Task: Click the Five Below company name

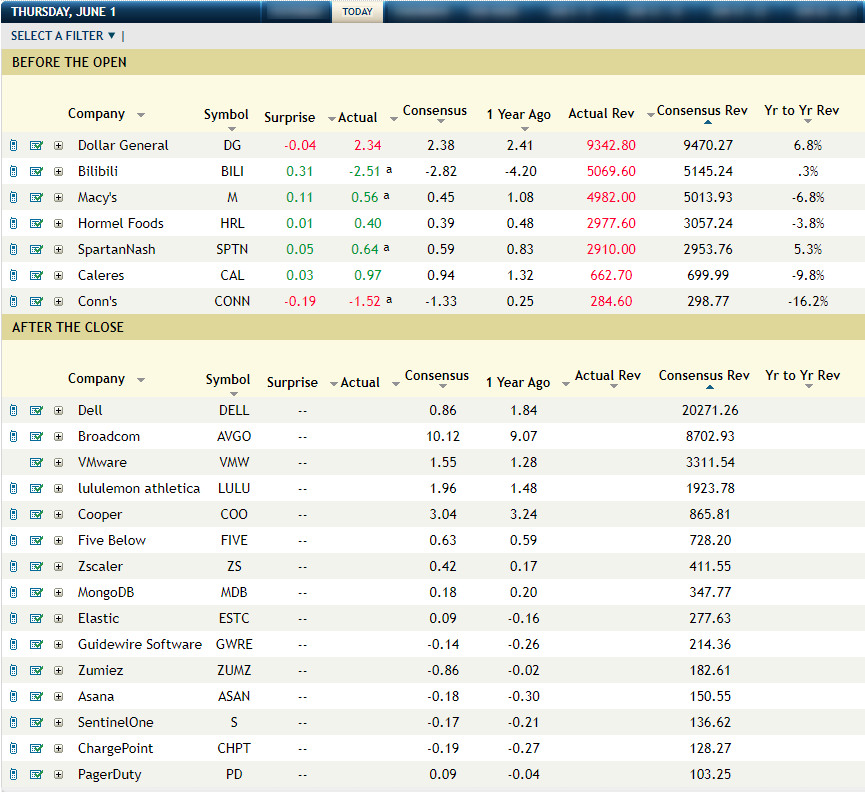Action: point(112,541)
